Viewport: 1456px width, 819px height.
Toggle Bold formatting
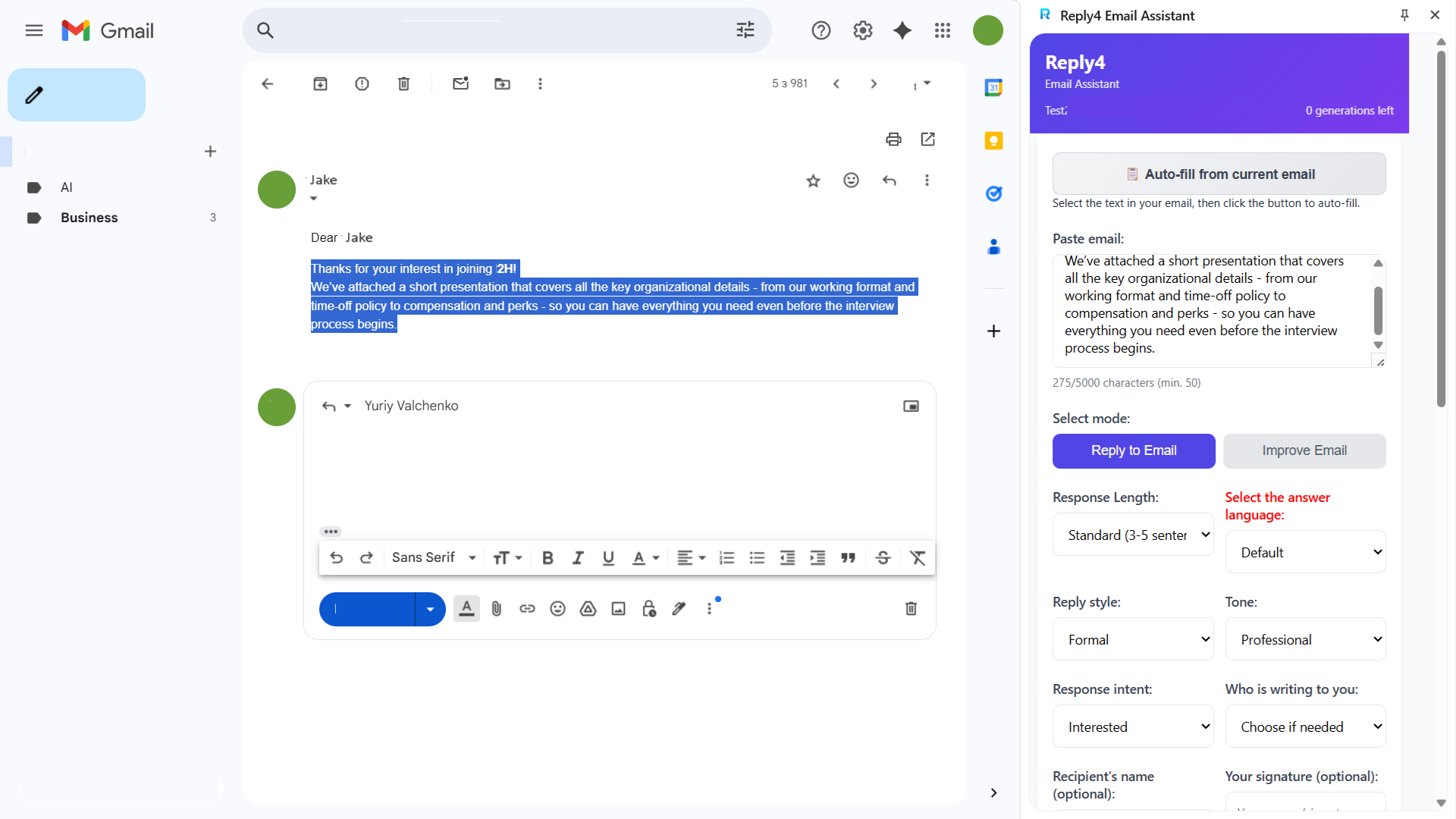point(548,558)
